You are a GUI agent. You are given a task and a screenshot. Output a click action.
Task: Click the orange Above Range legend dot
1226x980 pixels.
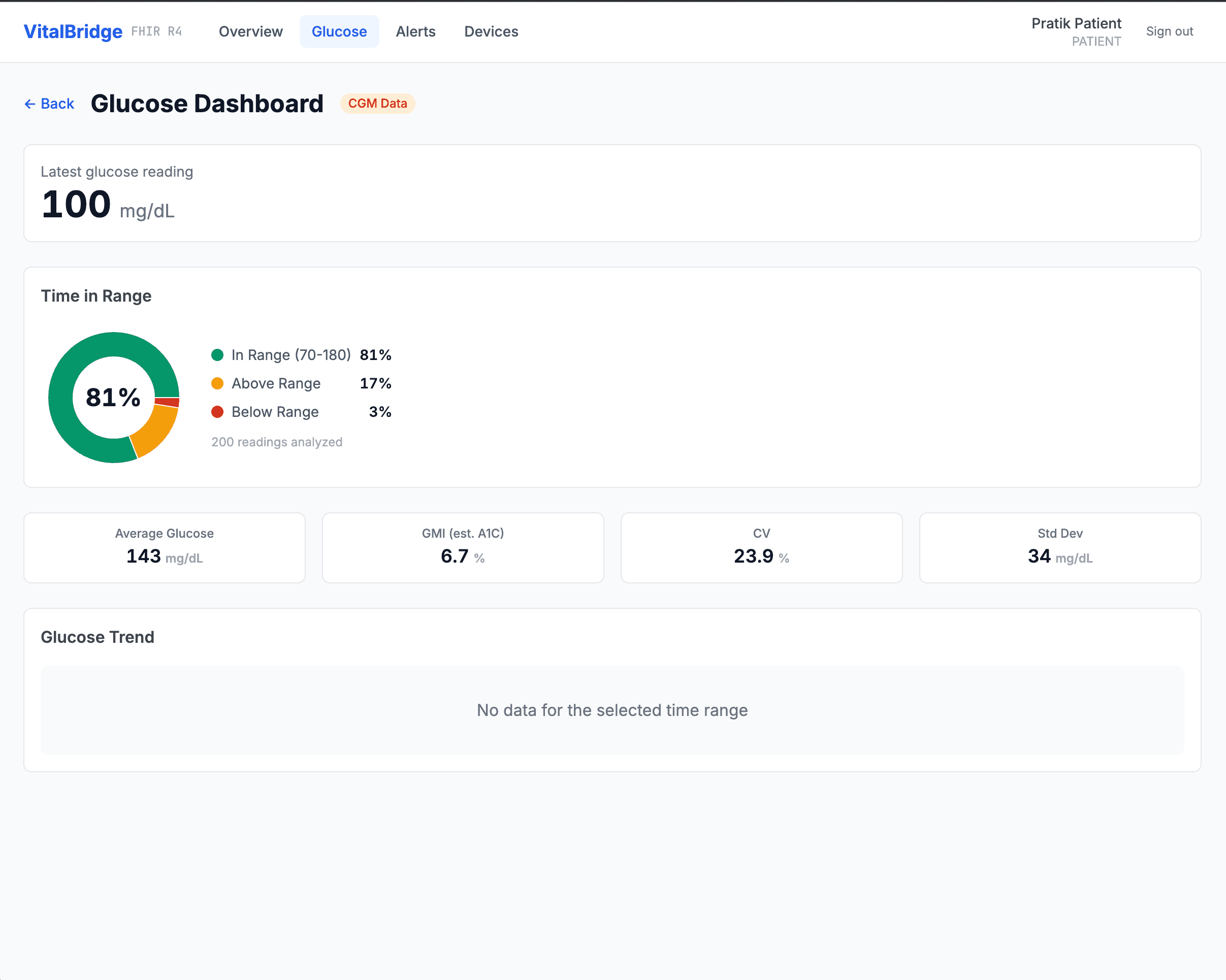click(217, 384)
